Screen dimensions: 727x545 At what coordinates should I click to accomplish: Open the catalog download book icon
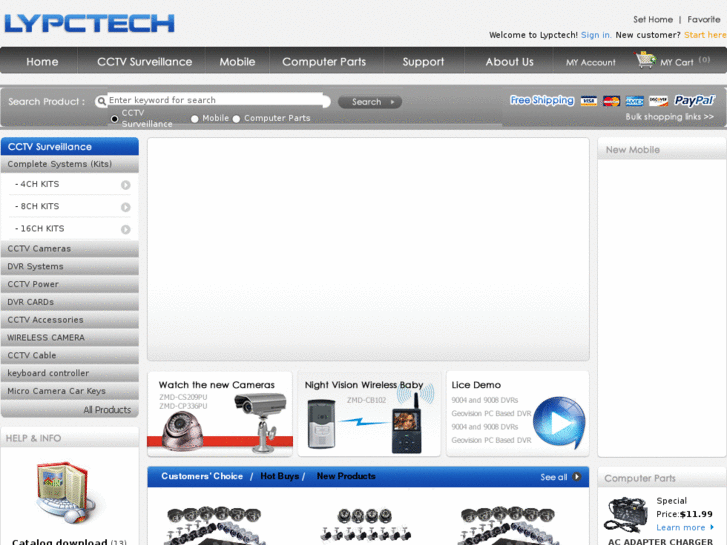tap(65, 493)
